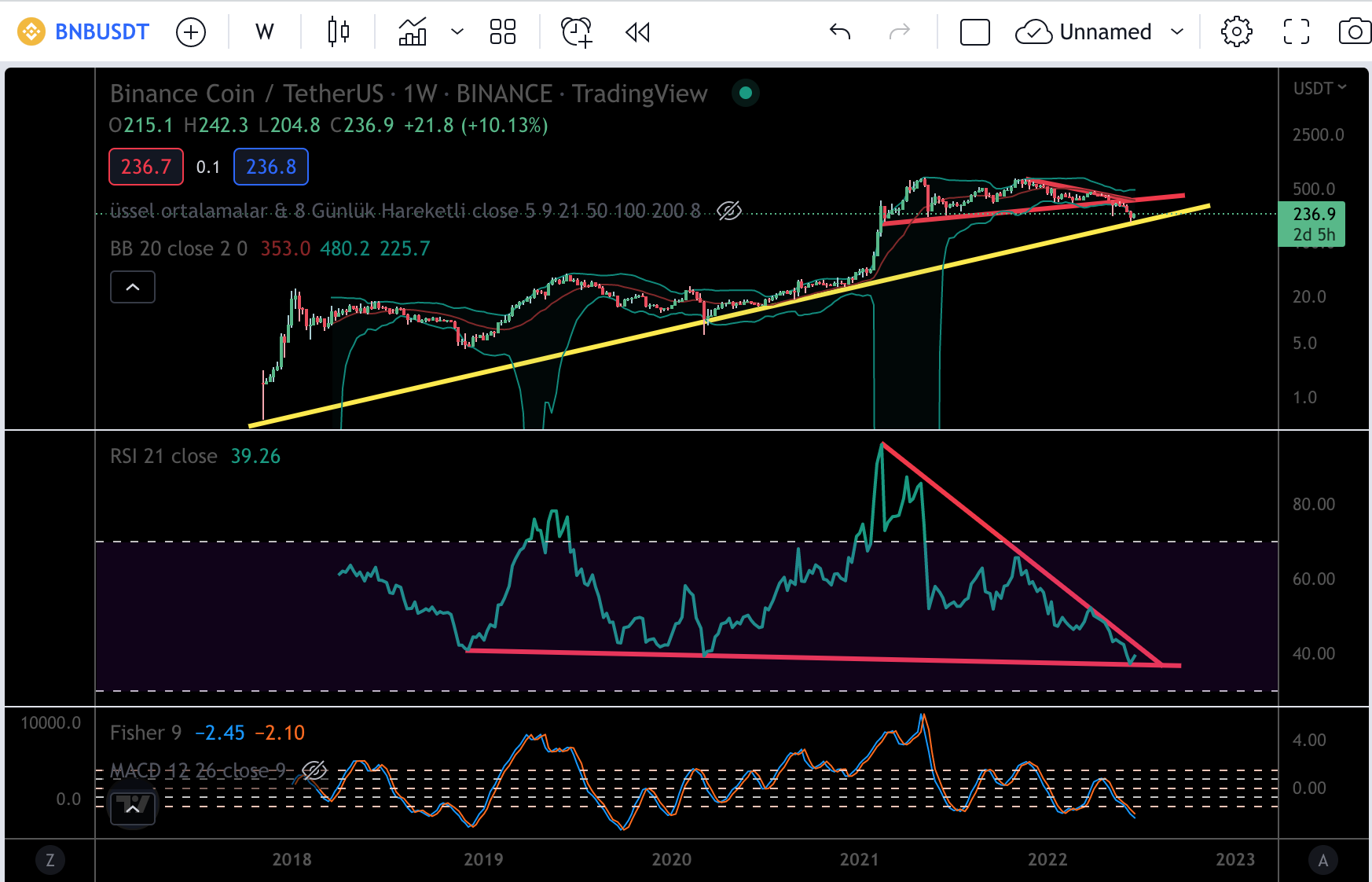Viewport: 1372px width, 882px height.
Task: Enter fullscreen mode
Action: tap(1297, 32)
